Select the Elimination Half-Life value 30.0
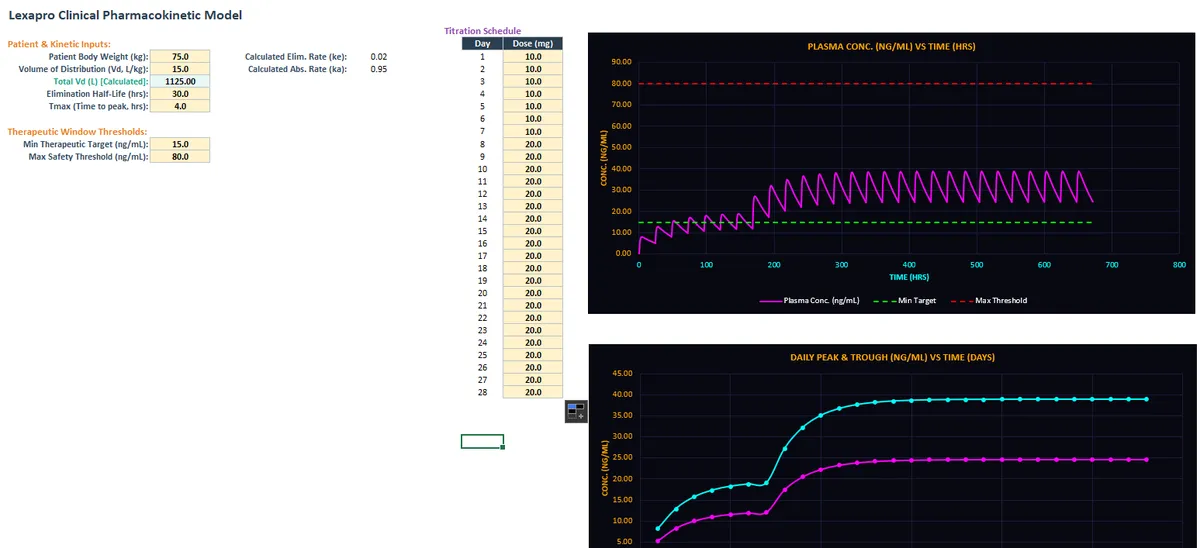The image size is (1200, 548). point(180,94)
